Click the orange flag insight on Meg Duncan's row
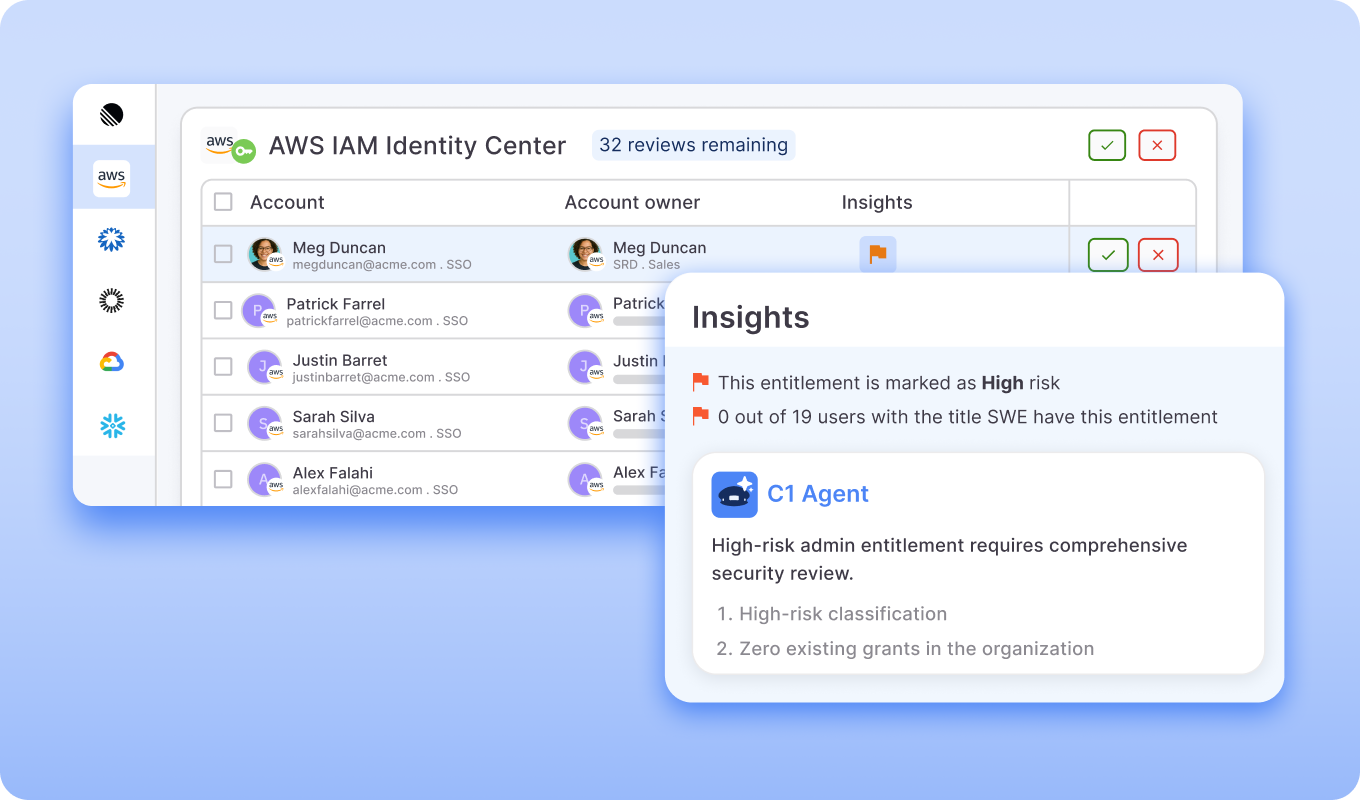Screen dimensions: 1360x800 877,254
